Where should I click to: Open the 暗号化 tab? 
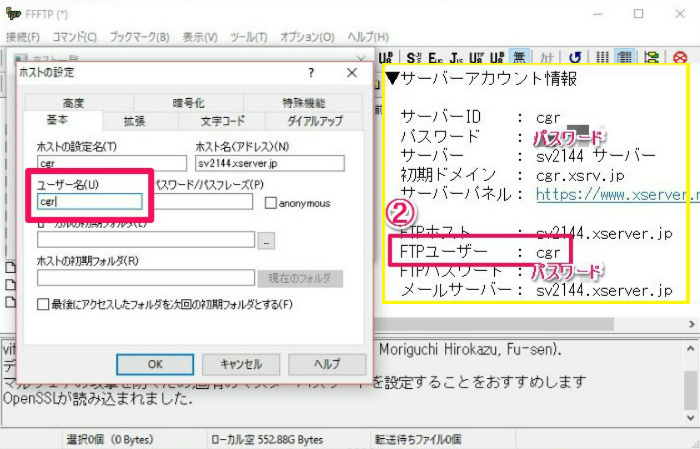point(188,103)
